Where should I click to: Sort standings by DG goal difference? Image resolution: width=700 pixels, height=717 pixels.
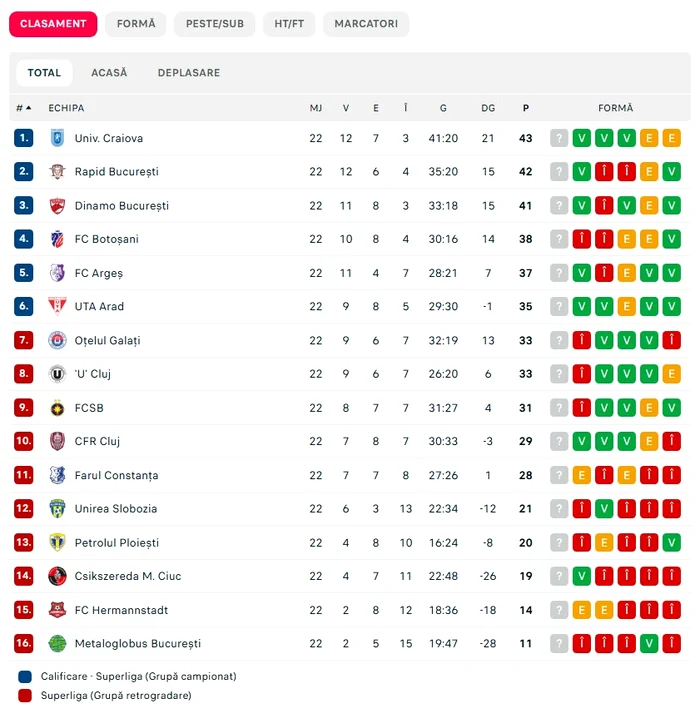click(x=488, y=108)
